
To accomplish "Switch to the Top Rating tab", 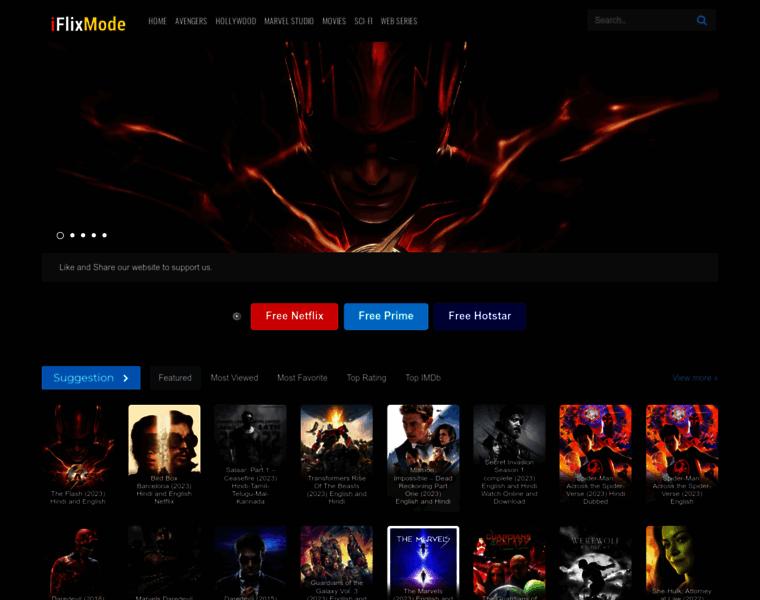I will [x=366, y=378].
